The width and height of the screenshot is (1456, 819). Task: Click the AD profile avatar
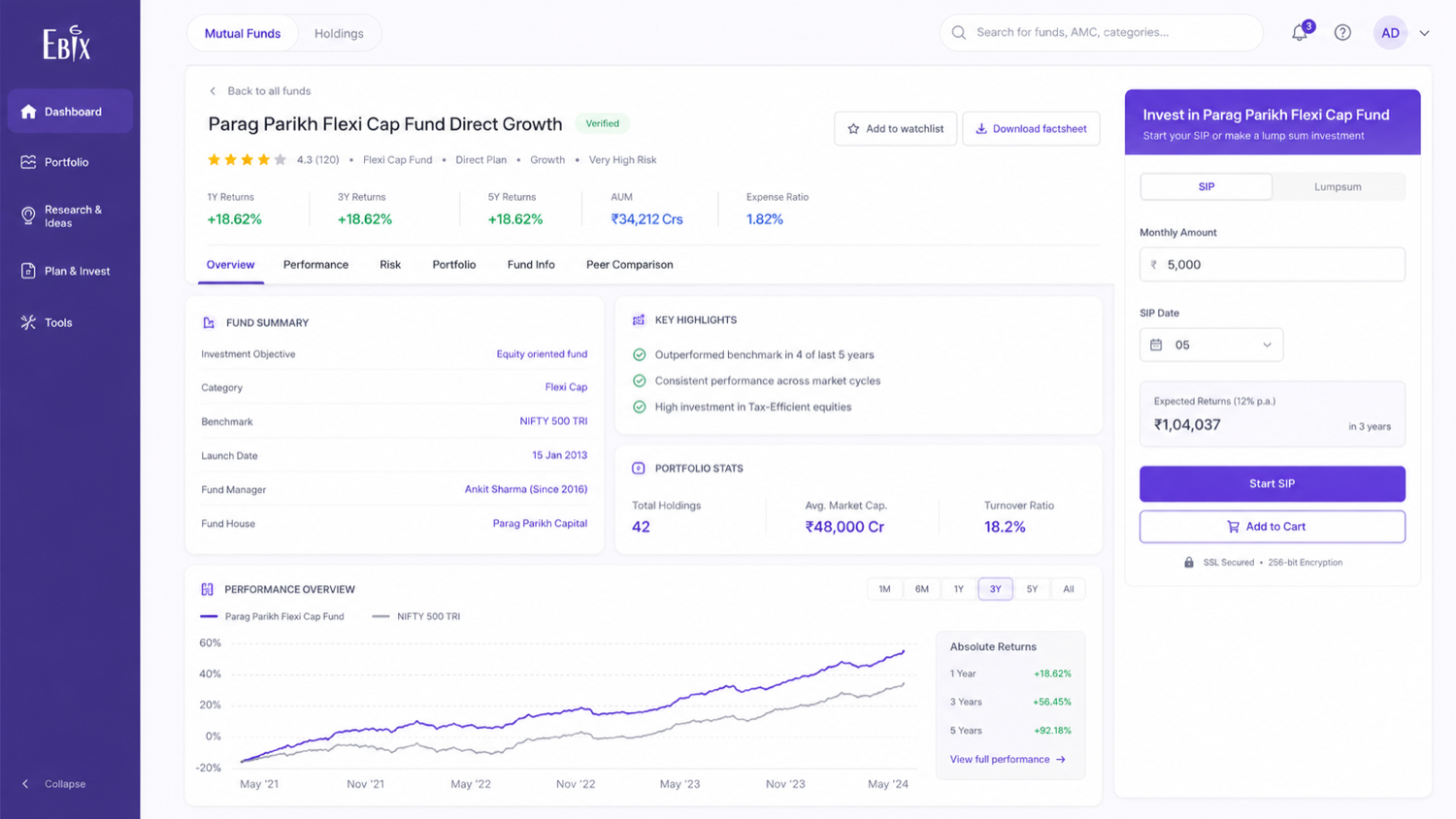pos(1390,33)
